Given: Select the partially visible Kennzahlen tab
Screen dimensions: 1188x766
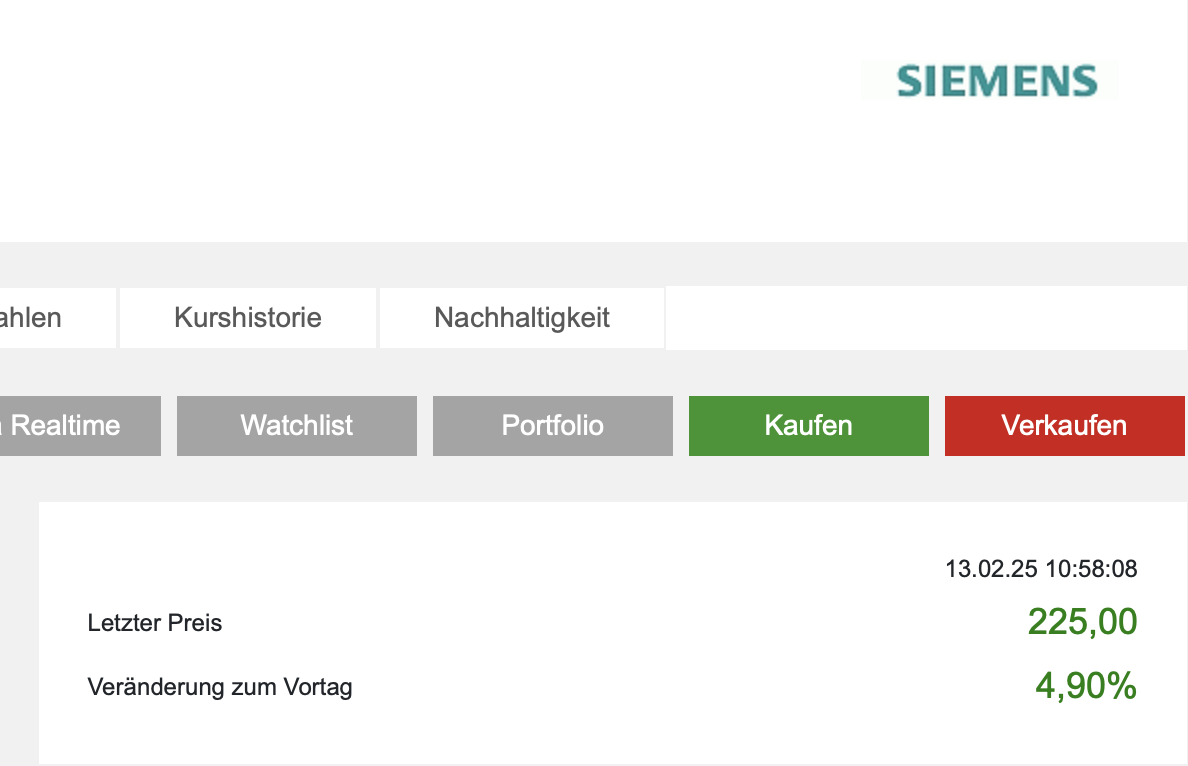Looking at the screenshot, I should [x=35, y=318].
